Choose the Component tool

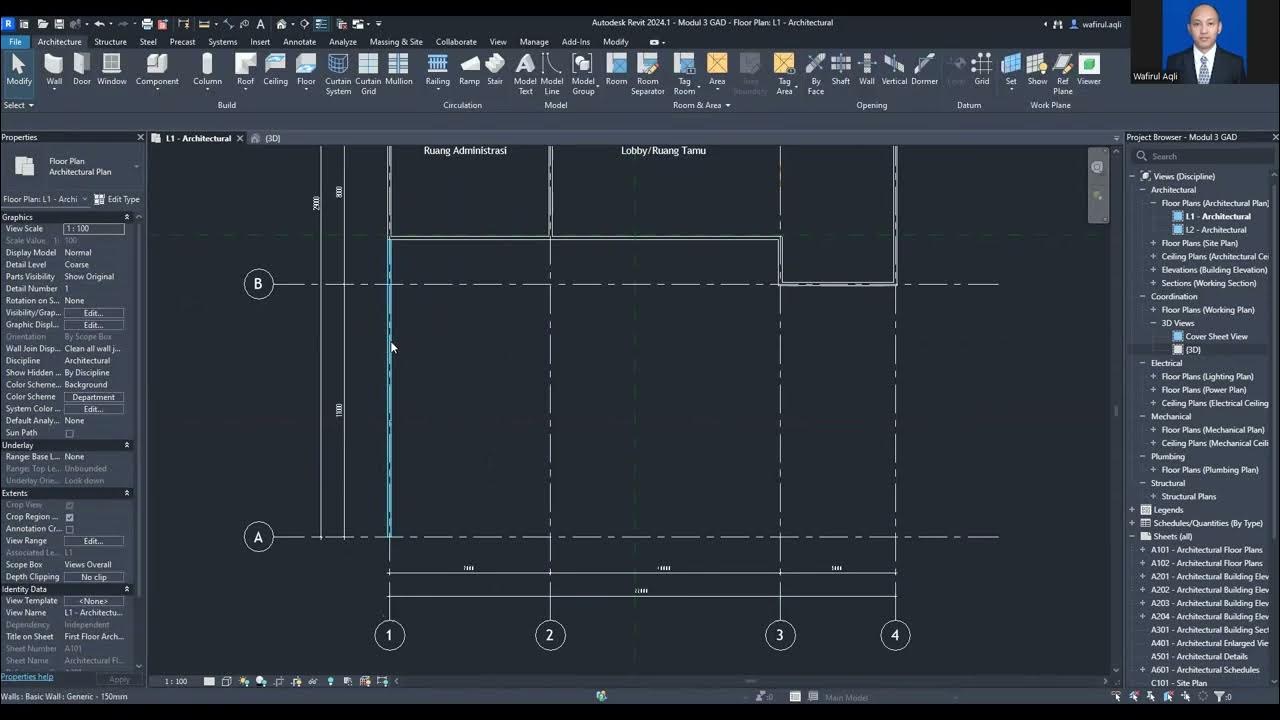(x=157, y=70)
